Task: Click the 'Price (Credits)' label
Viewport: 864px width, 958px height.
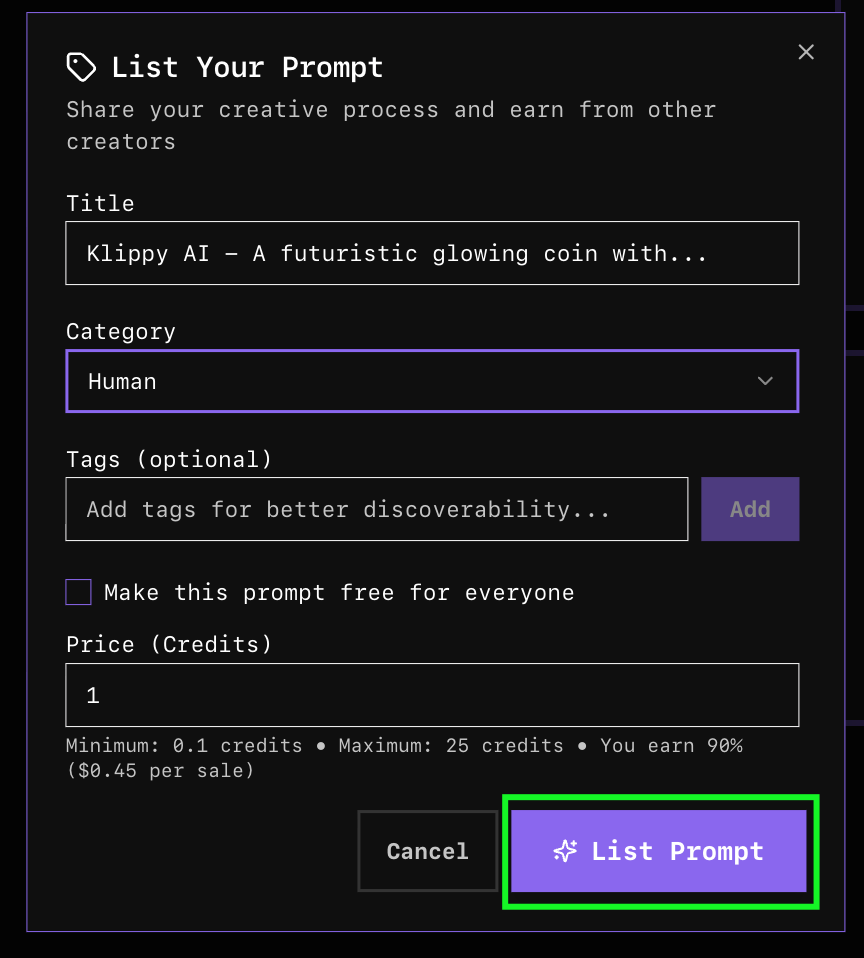Action: click(169, 644)
